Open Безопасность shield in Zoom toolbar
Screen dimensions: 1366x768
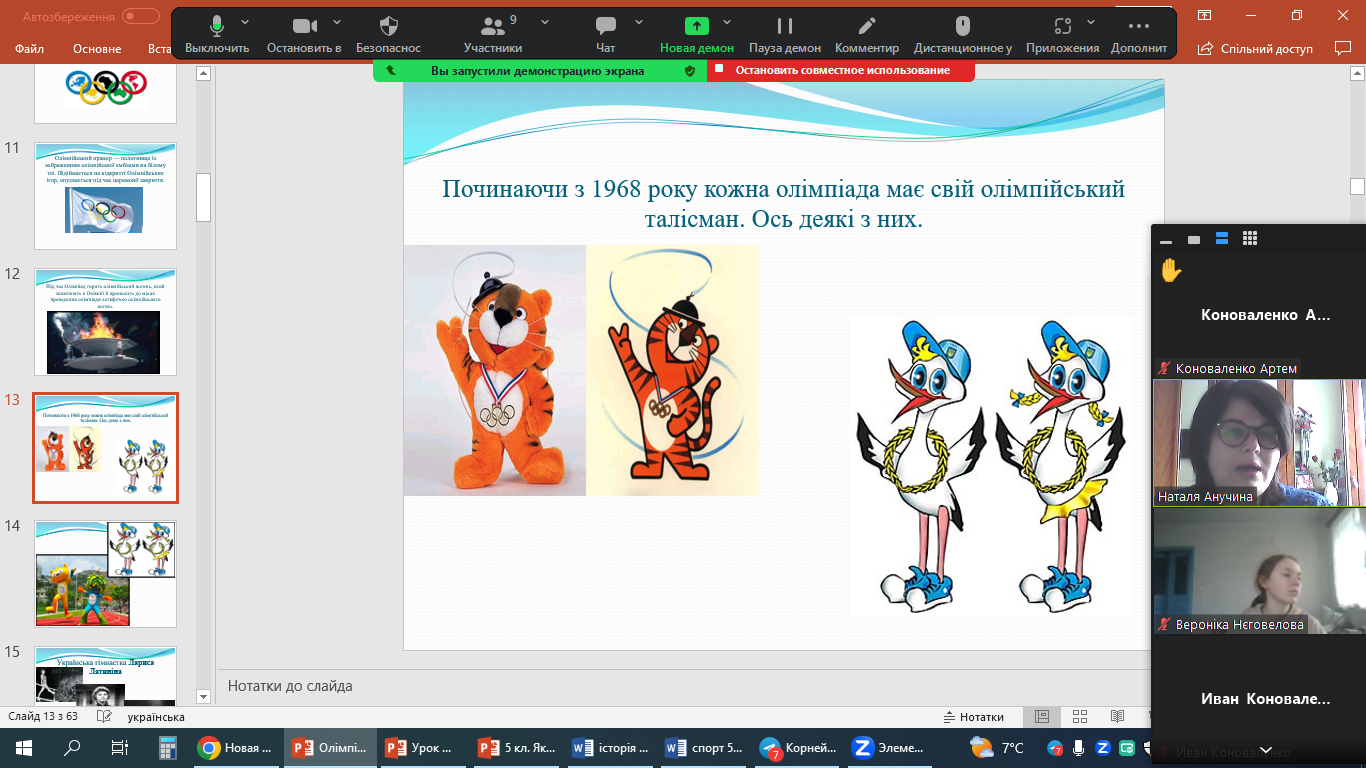[389, 34]
